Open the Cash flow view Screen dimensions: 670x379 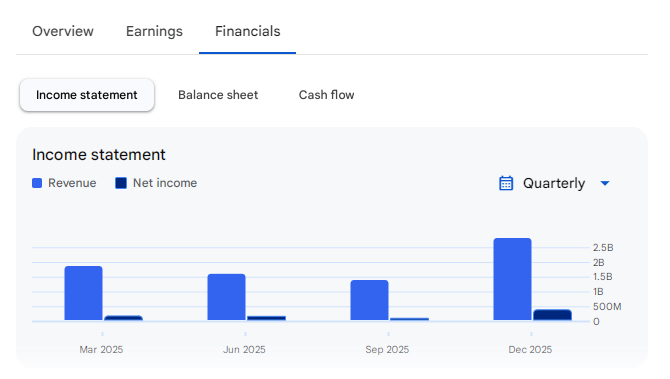coord(326,95)
